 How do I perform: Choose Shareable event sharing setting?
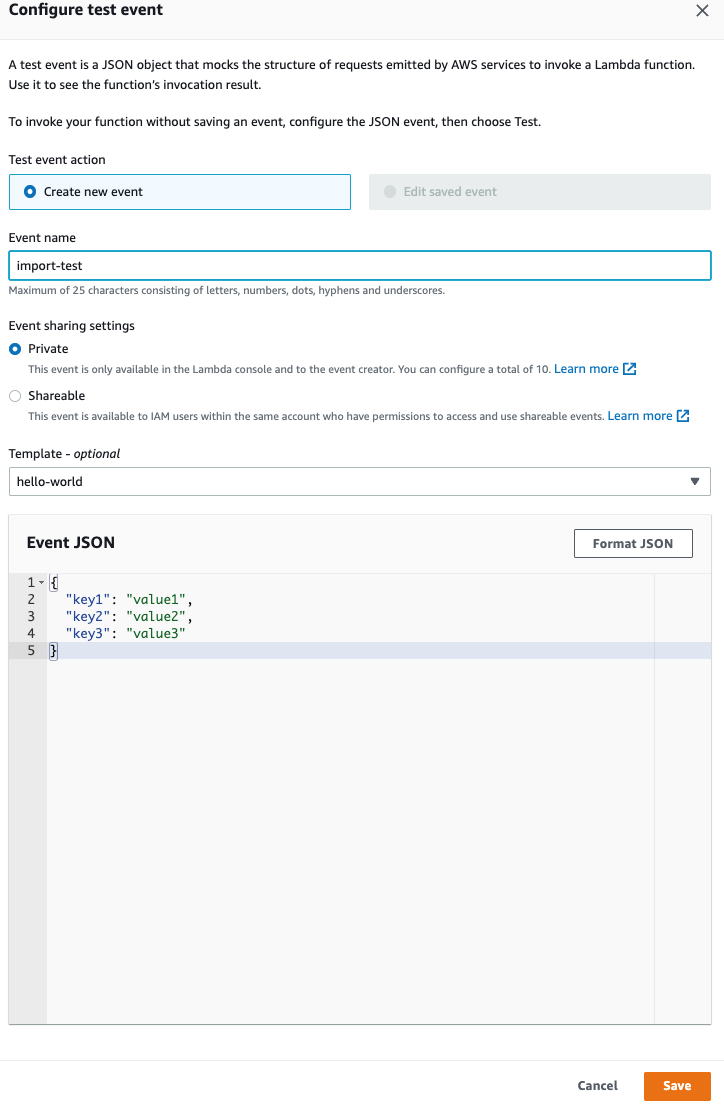point(15,396)
